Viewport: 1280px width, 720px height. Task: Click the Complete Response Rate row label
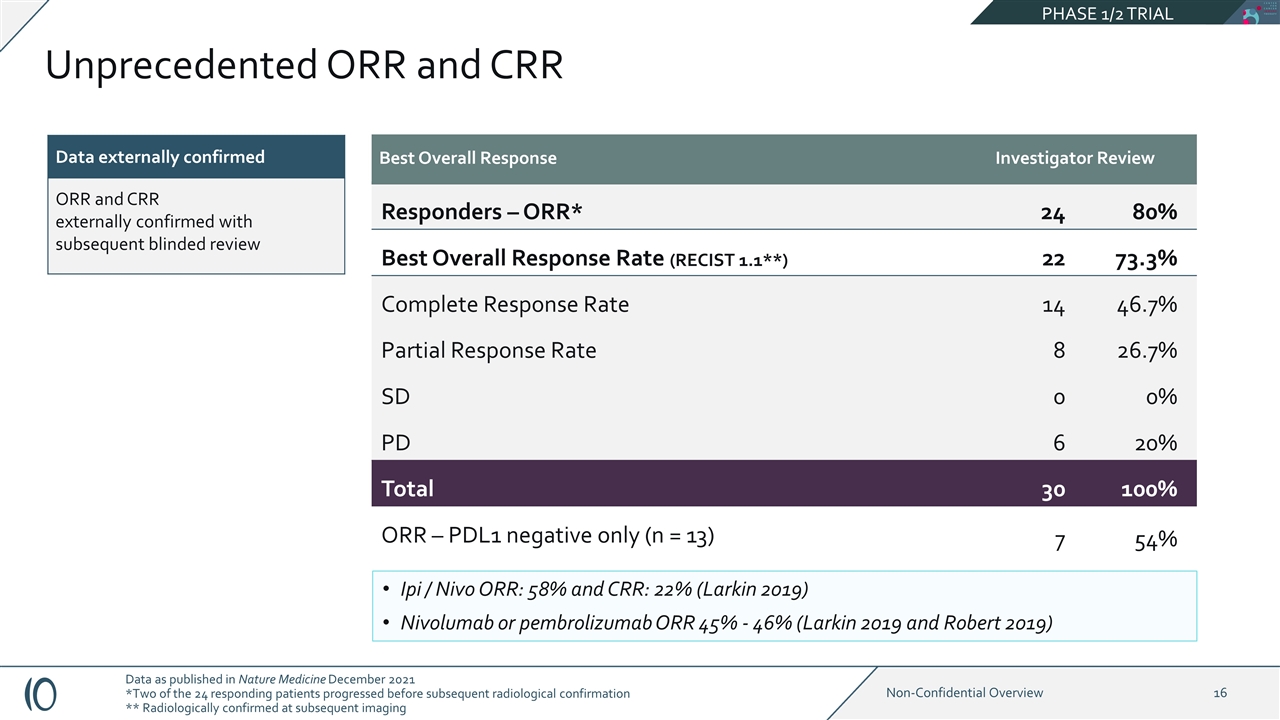505,304
